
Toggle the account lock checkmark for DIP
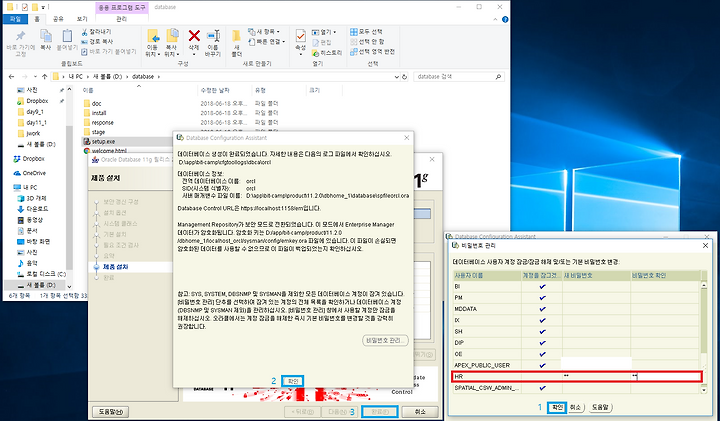click(542, 342)
